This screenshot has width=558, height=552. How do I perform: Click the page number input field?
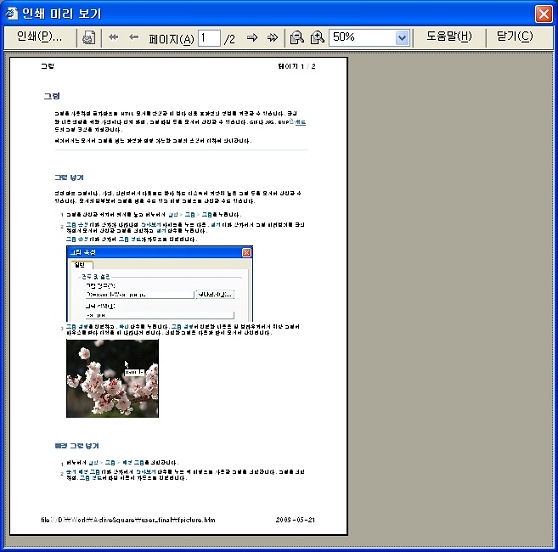pyautogui.click(x=209, y=38)
